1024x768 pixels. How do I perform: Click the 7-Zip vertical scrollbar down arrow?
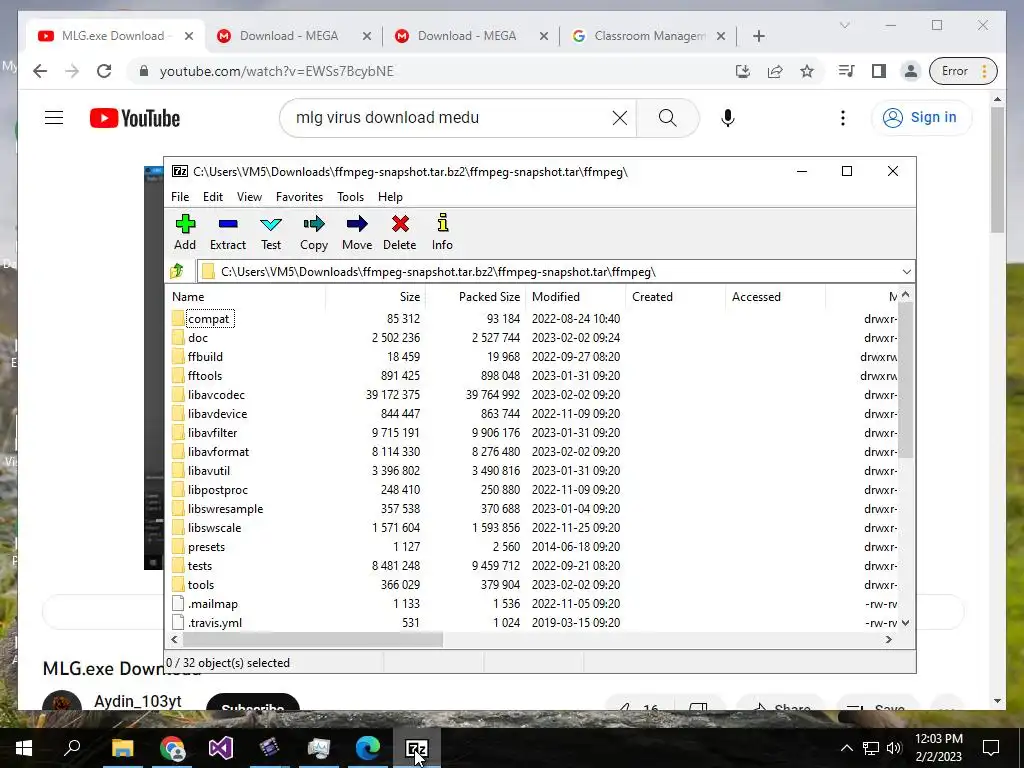click(906, 622)
